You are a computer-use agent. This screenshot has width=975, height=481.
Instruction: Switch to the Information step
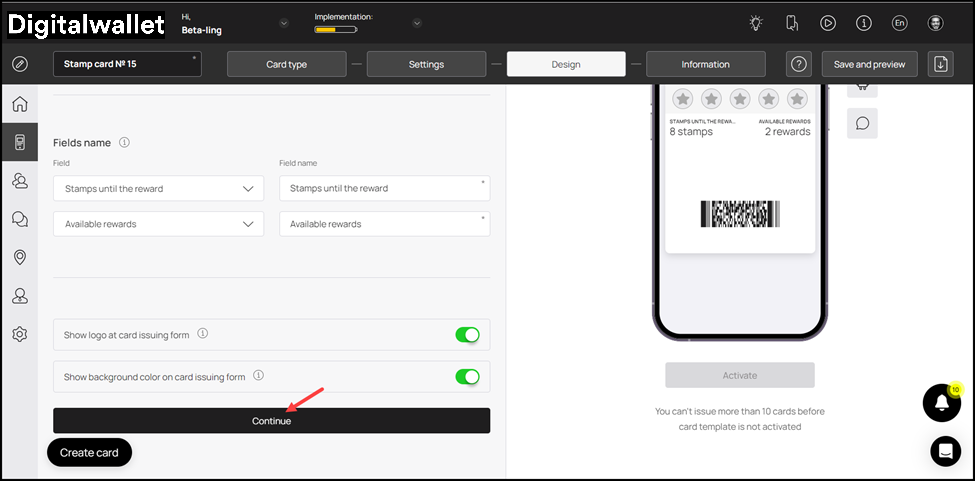click(706, 64)
